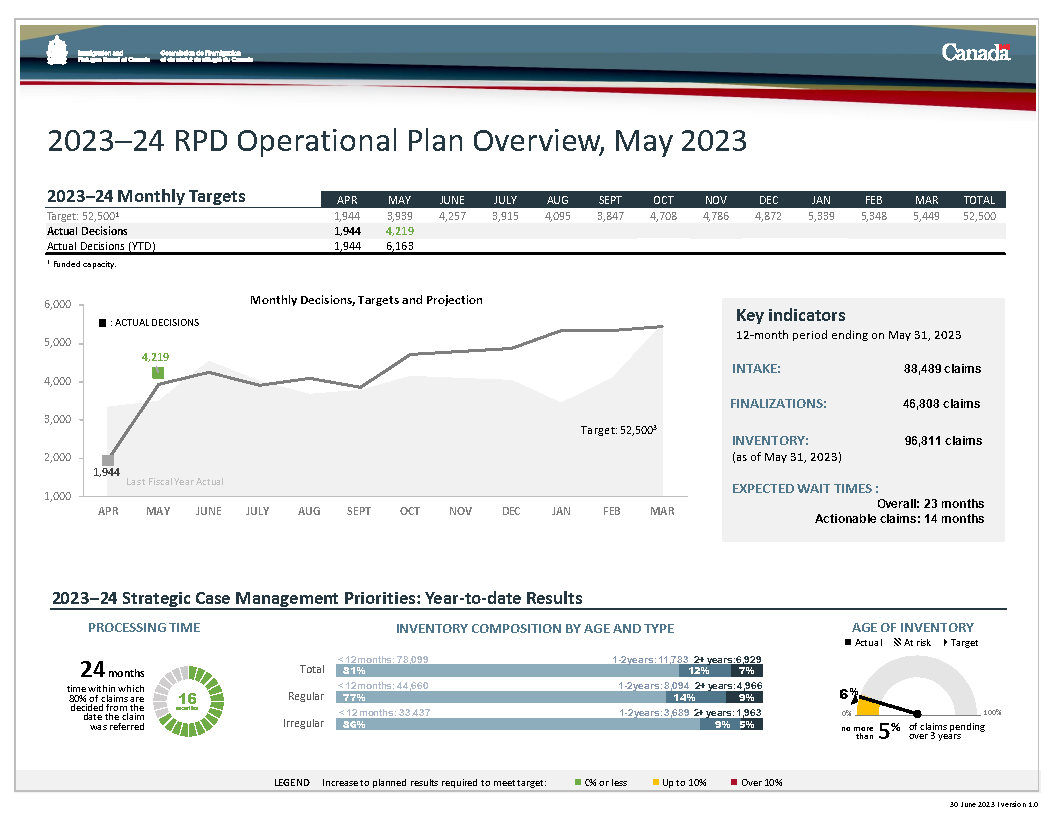Click the gray 1,944 April data marker
The height and width of the screenshot is (816, 1056).
pos(108,460)
